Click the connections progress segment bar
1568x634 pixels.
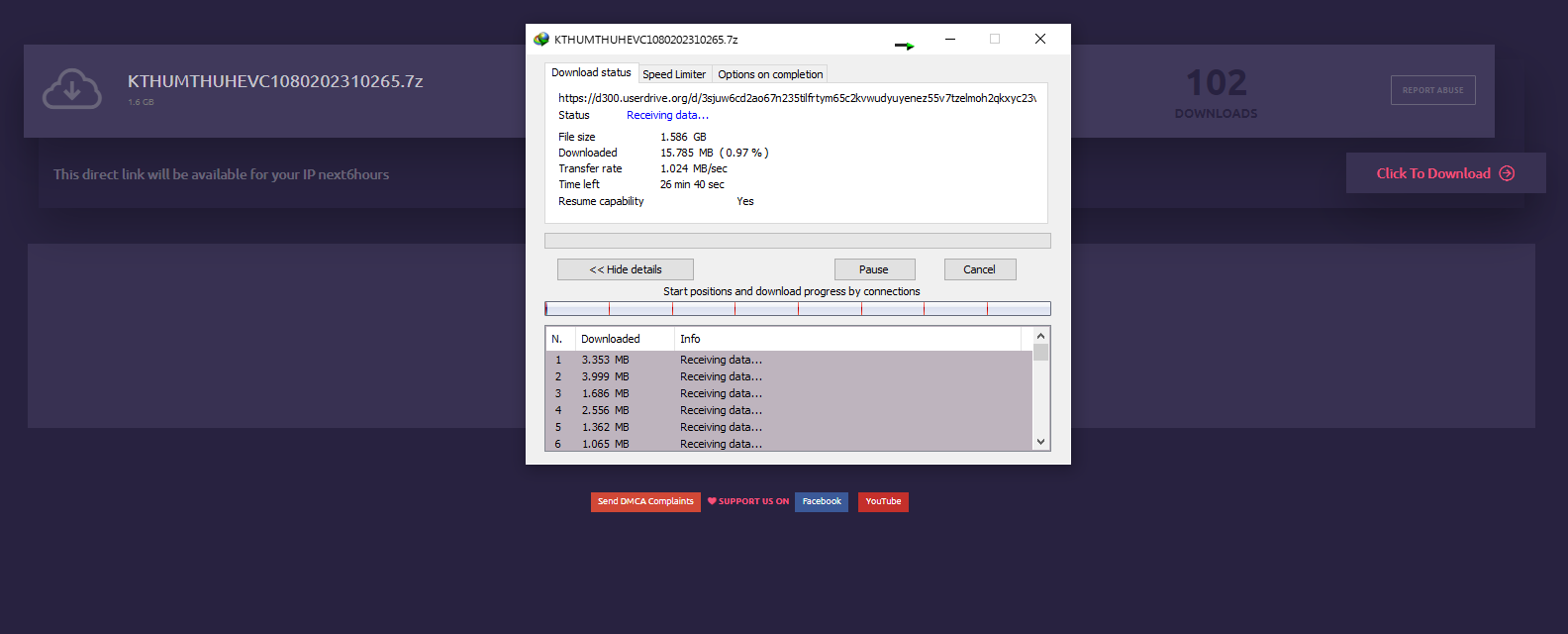pyautogui.click(x=798, y=309)
